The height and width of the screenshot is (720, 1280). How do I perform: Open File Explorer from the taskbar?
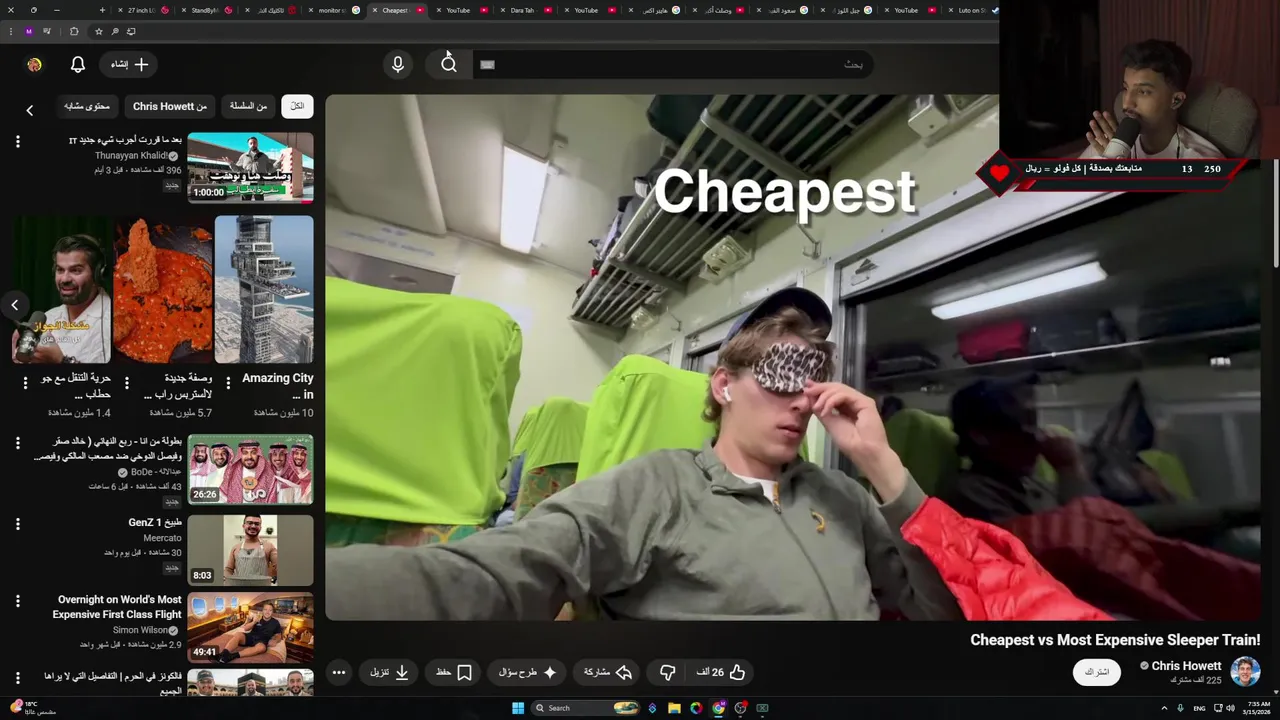coord(674,708)
